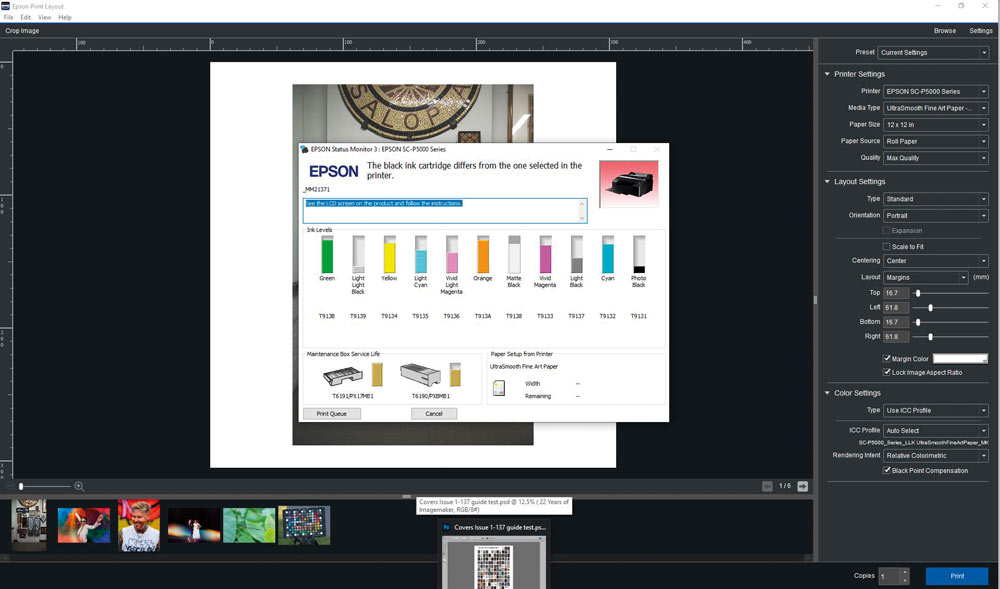Click the Vivid Magenta ink cartridge

545,255
